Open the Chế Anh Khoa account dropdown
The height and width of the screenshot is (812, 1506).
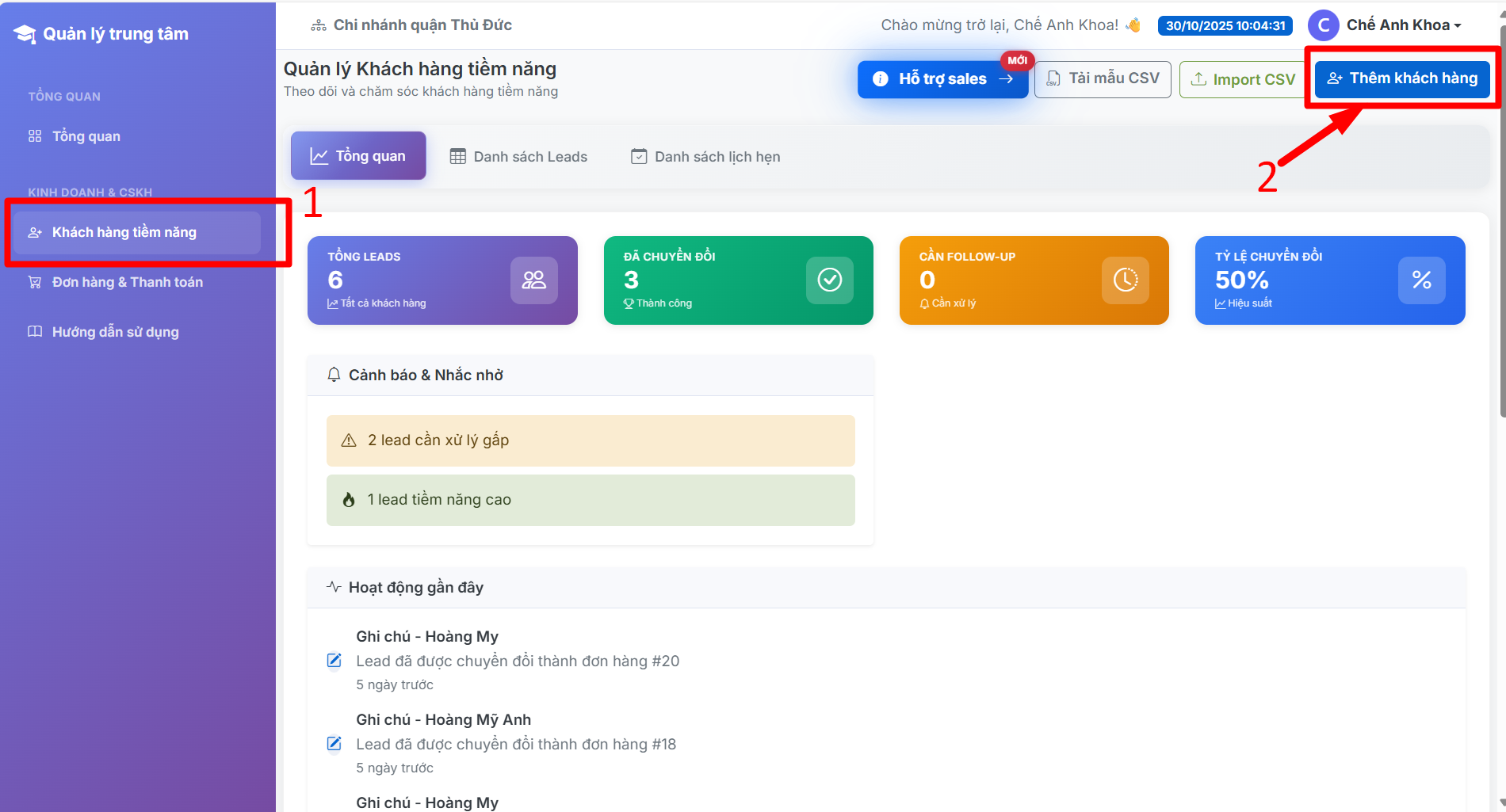1403,25
